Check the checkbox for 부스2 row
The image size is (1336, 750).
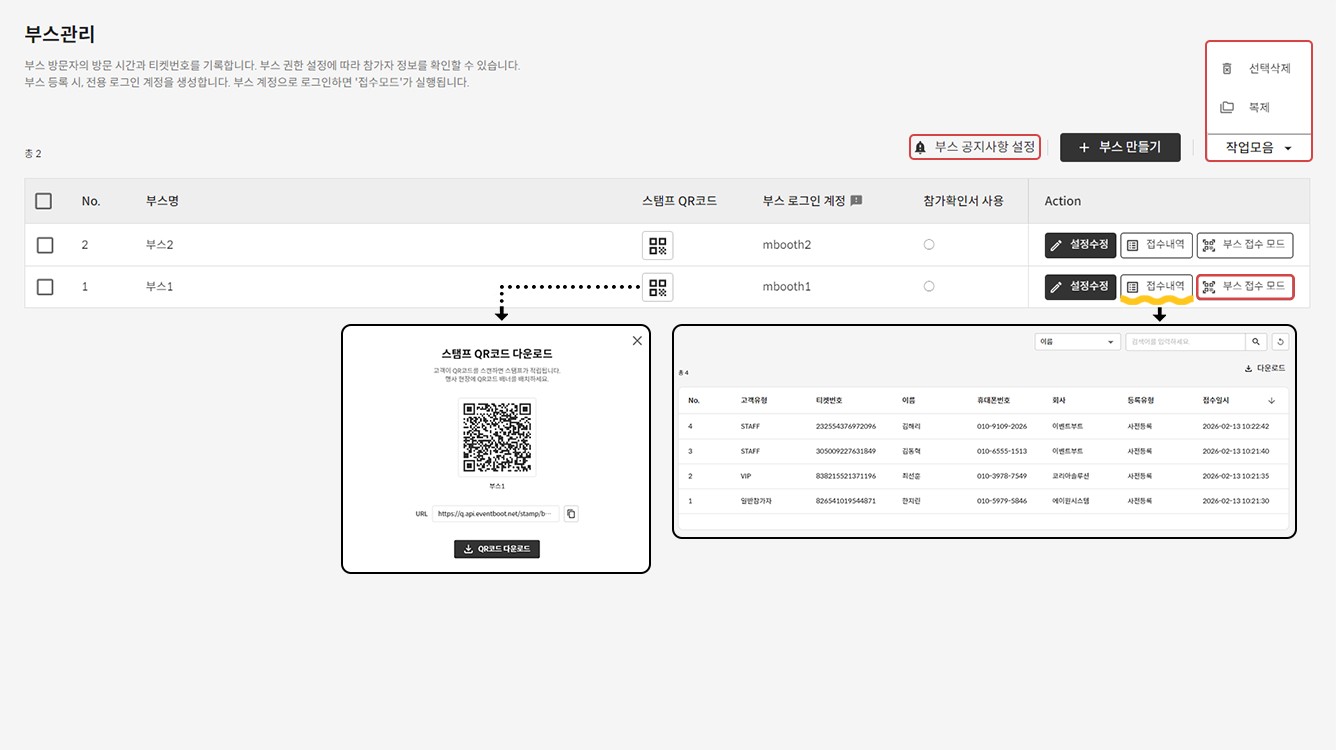44,245
